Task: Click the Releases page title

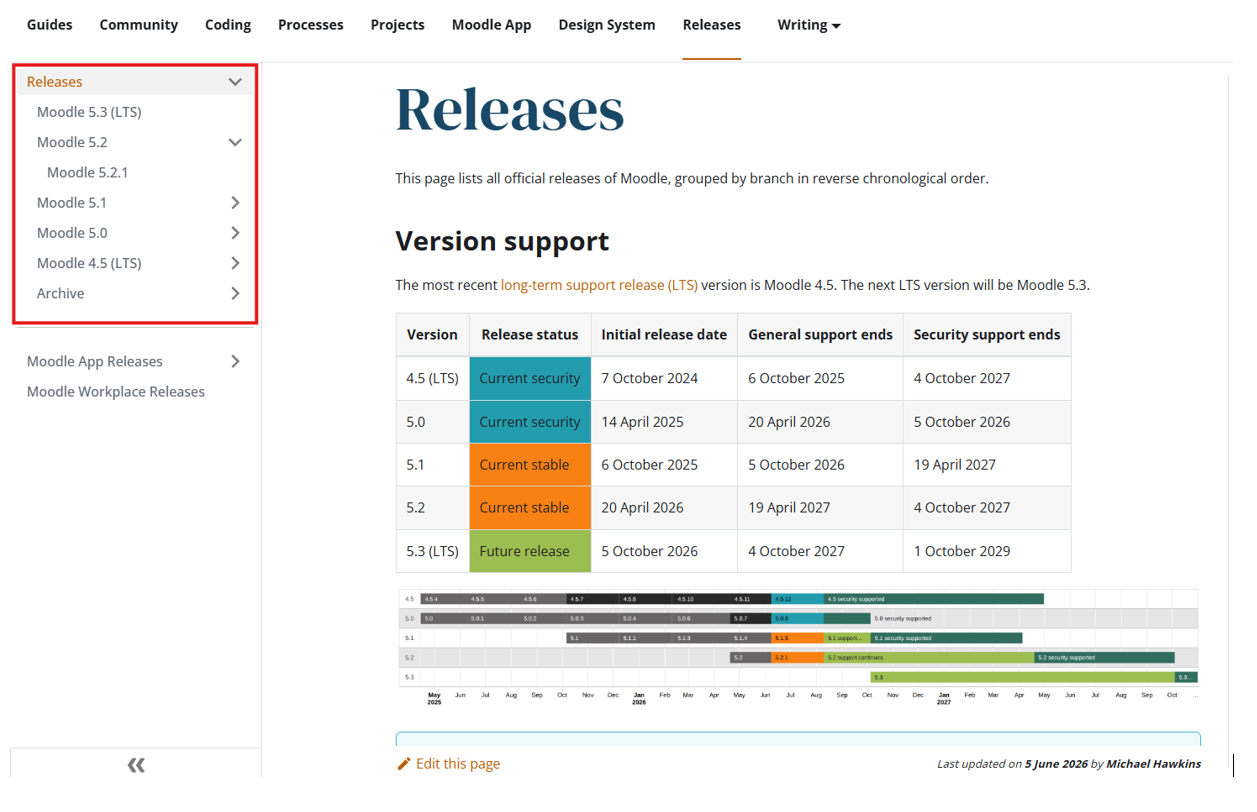Action: 510,109
